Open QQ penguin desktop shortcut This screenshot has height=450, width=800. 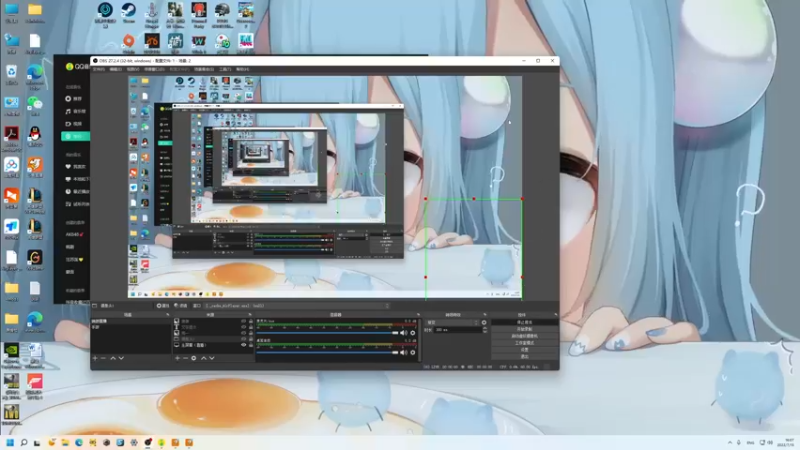35,137
